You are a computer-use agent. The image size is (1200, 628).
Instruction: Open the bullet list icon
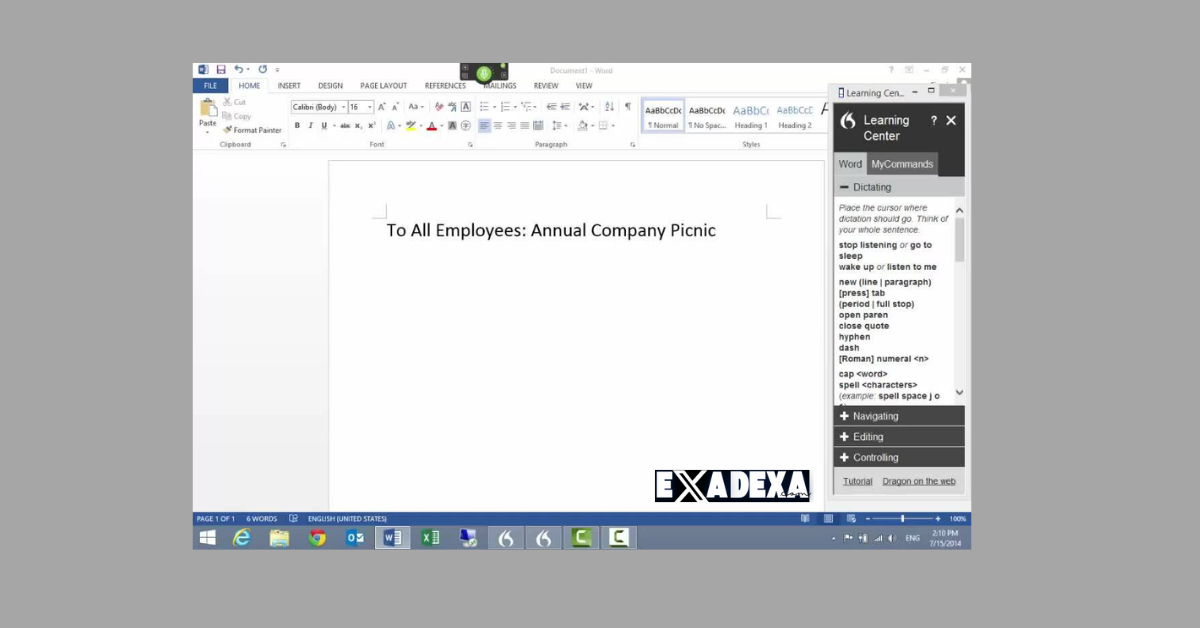pos(485,106)
